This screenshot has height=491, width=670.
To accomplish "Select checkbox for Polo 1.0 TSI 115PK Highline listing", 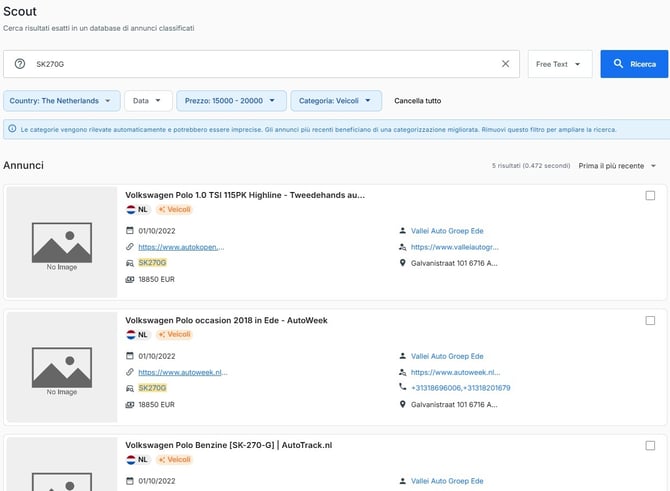I will [x=650, y=195].
